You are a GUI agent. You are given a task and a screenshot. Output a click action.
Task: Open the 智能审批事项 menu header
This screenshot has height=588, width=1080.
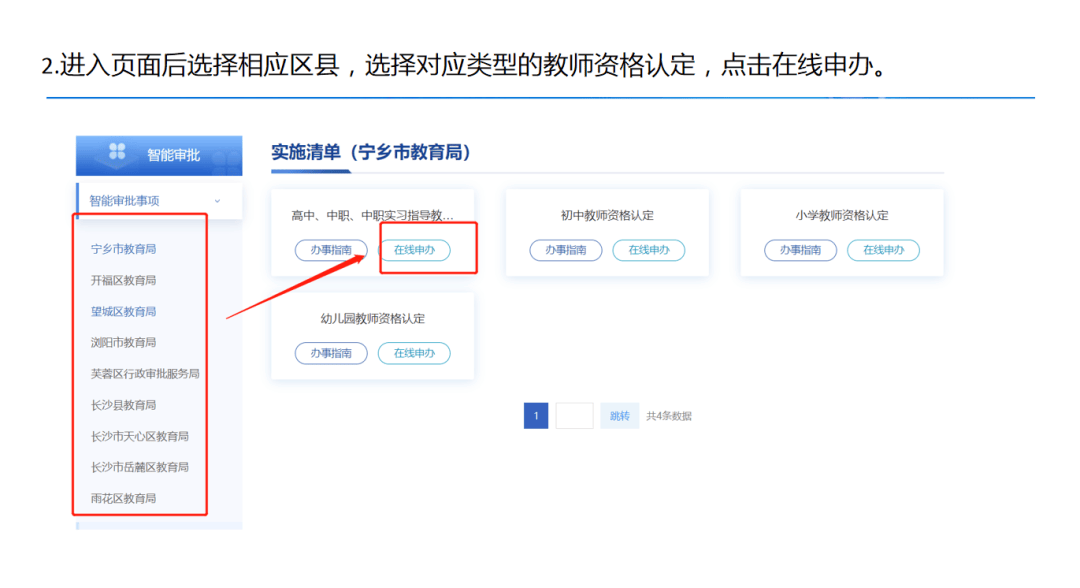tap(159, 201)
